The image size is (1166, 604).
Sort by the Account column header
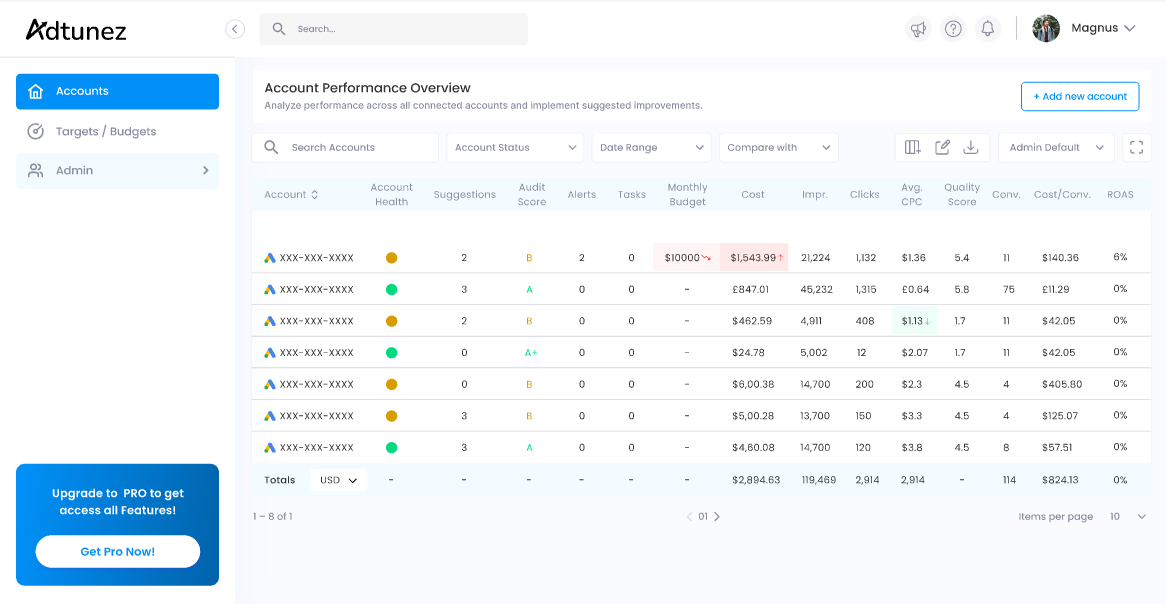point(291,195)
